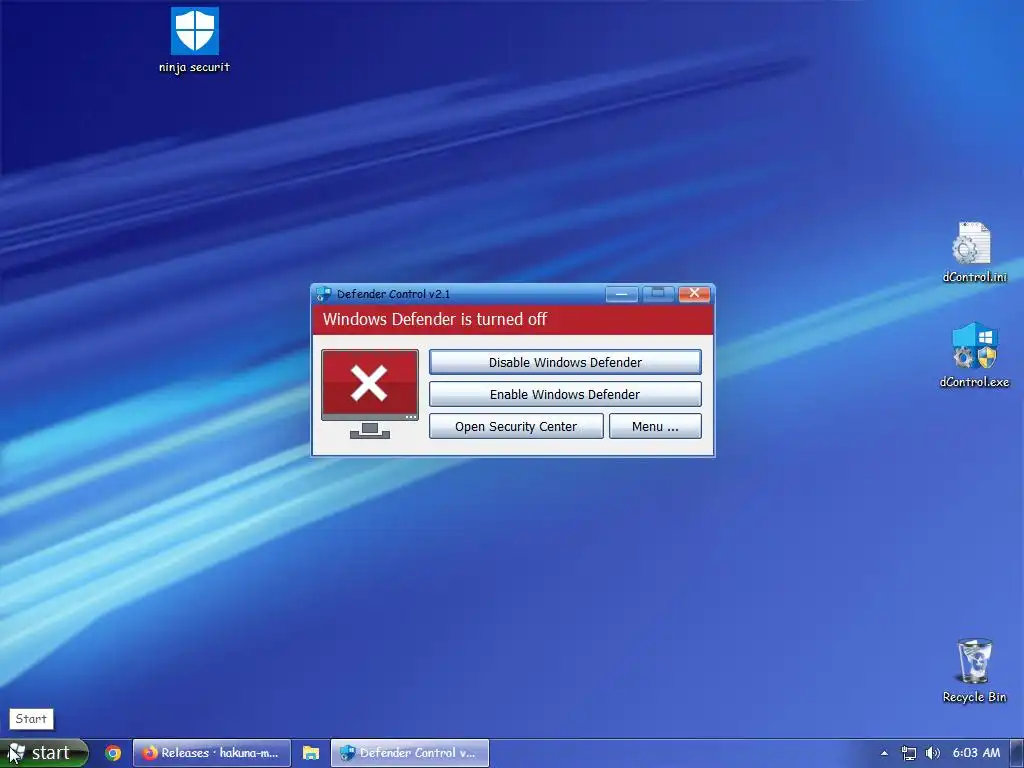The height and width of the screenshot is (768, 1024).
Task: Click Open Security Center button
Action: [x=516, y=426]
